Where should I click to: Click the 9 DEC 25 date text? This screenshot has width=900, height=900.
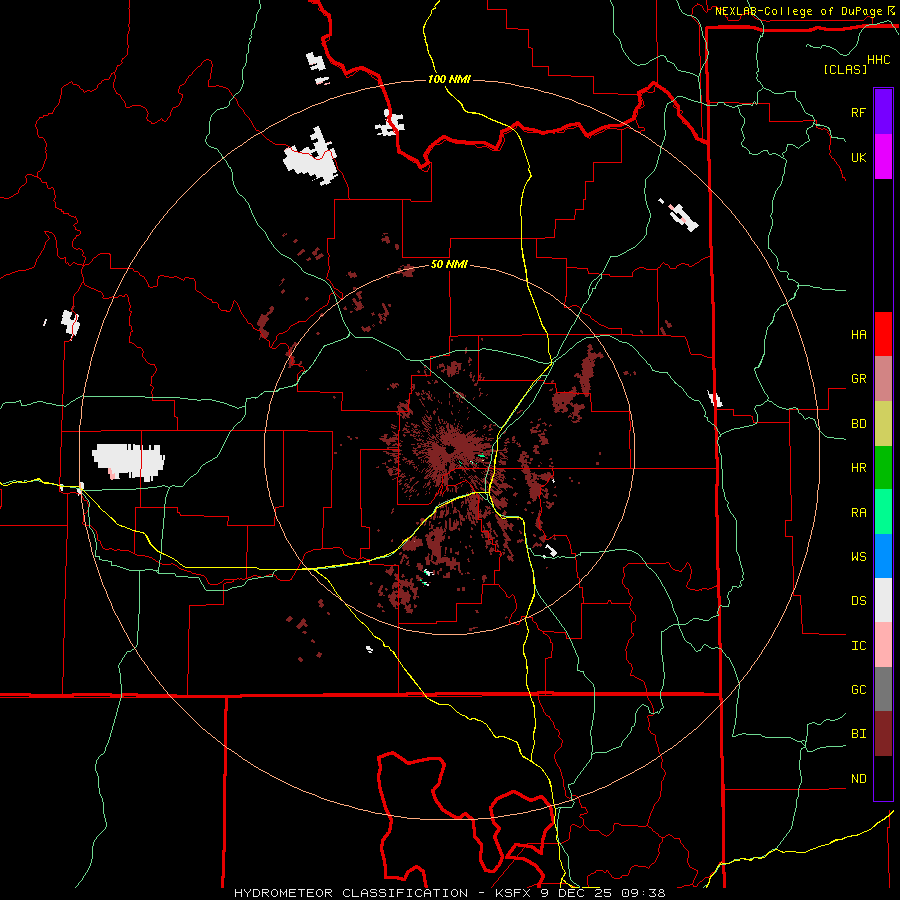point(577,893)
